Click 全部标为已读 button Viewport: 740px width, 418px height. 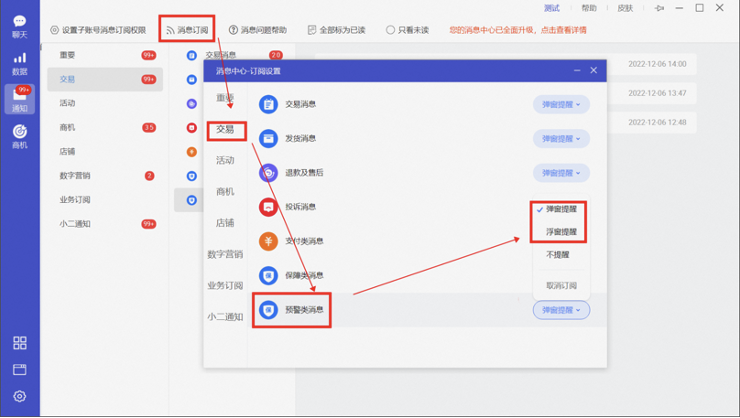click(336, 30)
